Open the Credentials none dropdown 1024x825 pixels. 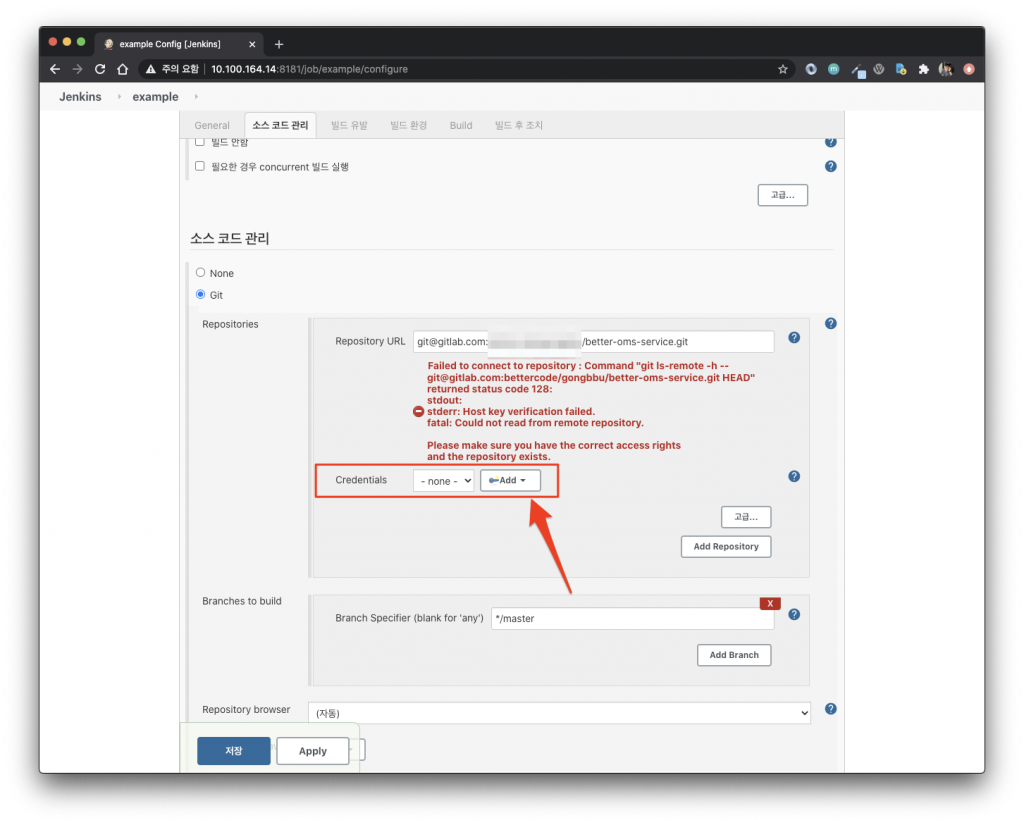click(443, 481)
